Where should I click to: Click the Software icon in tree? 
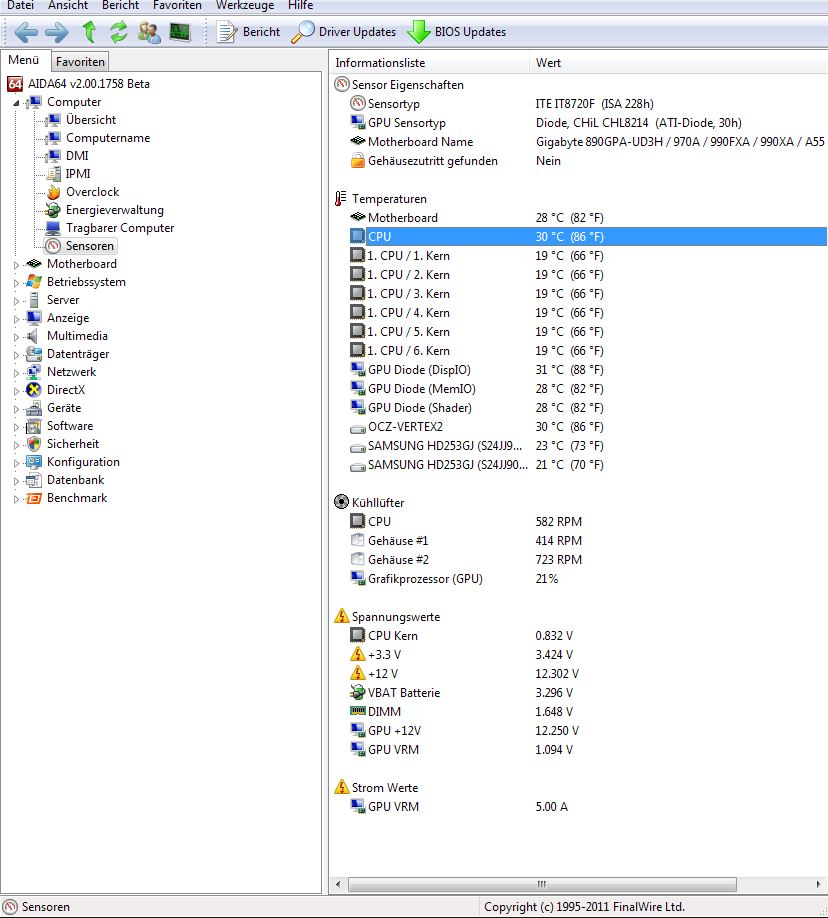pyautogui.click(x=34, y=426)
